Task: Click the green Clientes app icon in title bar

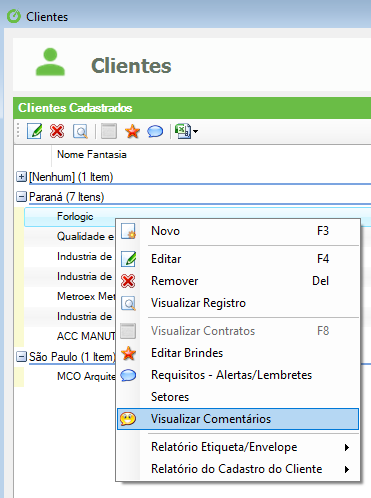Action: click(14, 16)
